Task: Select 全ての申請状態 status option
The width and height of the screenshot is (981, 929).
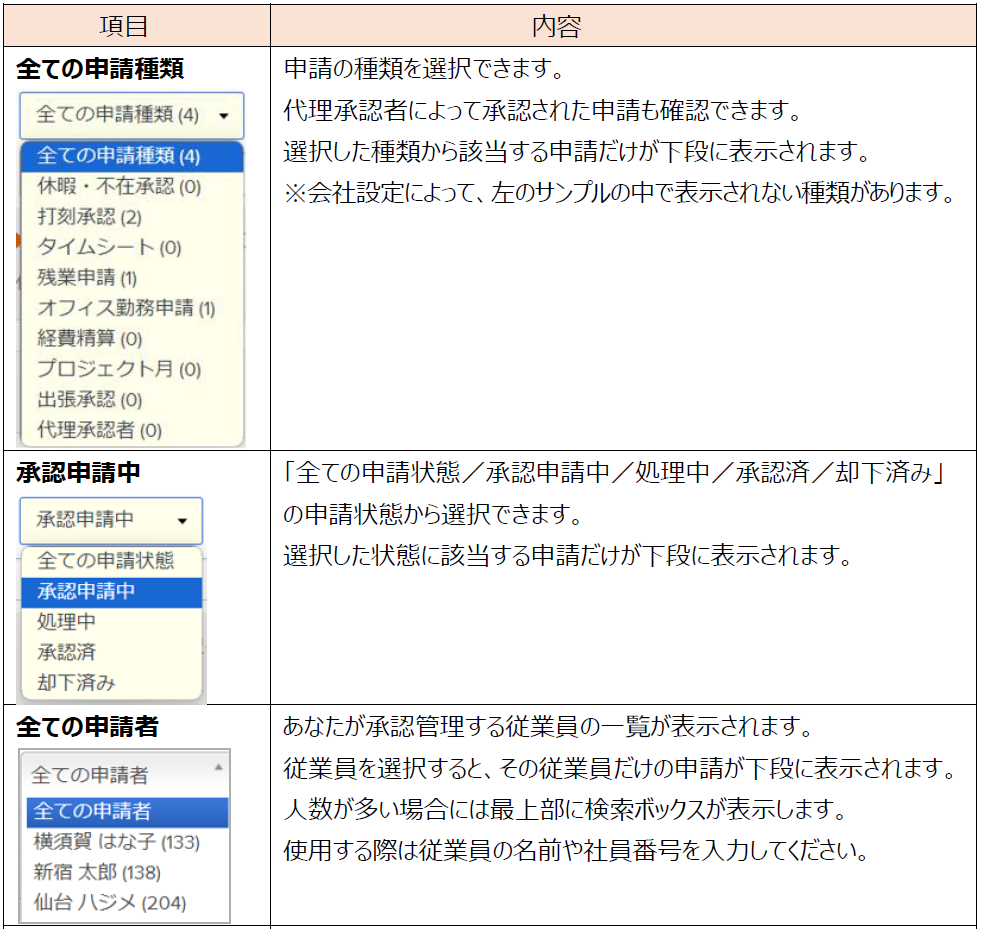Action: [x=105, y=560]
